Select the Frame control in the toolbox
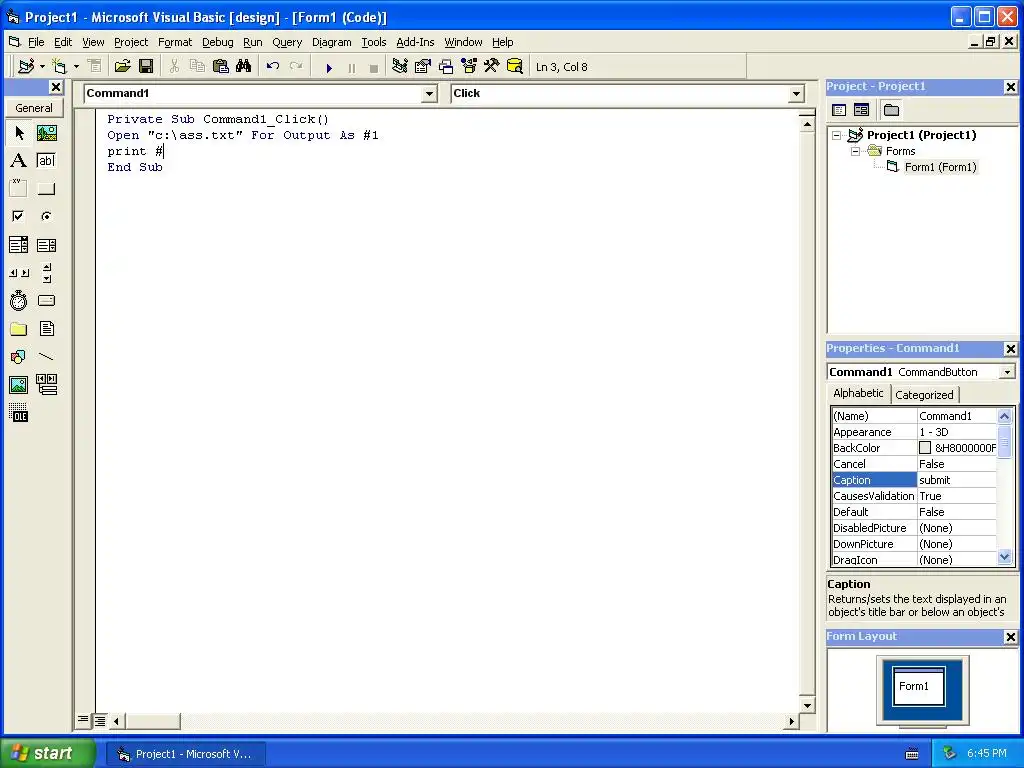Viewport: 1024px width, 768px height. click(19, 189)
